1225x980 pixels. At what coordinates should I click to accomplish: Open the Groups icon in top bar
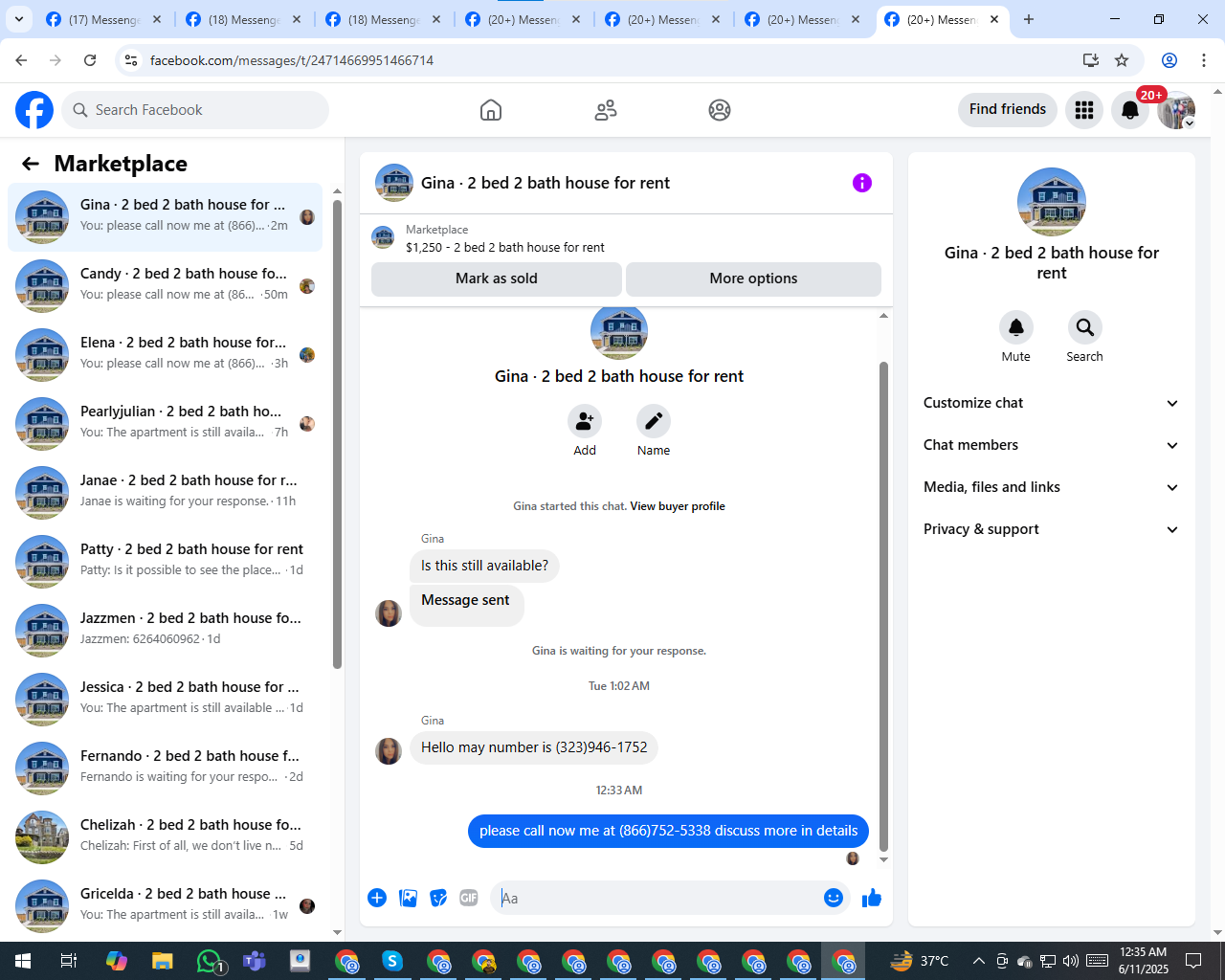pos(720,110)
